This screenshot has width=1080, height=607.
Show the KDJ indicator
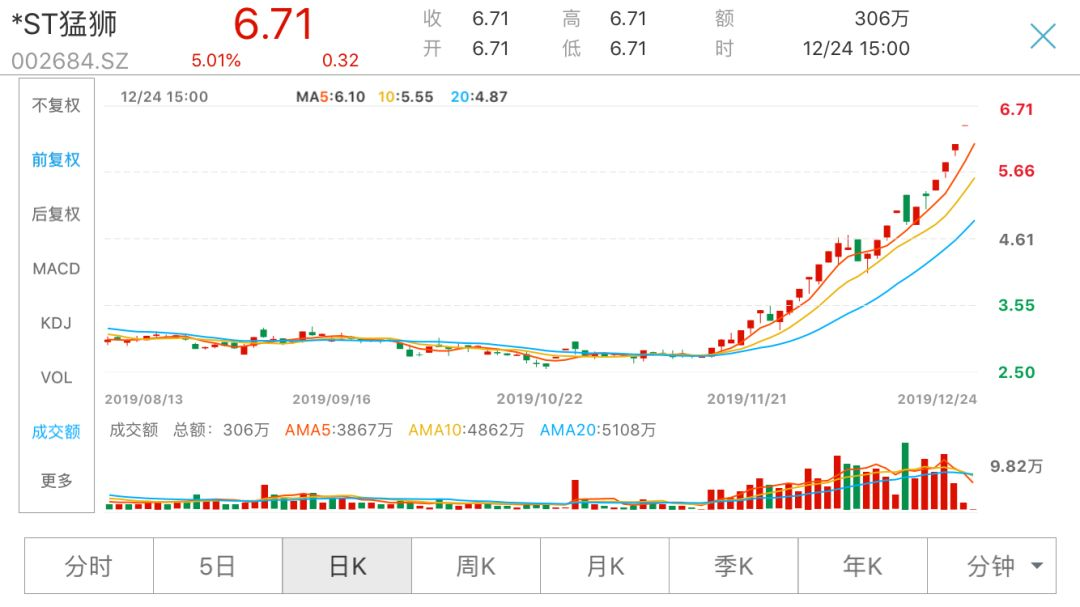point(56,323)
